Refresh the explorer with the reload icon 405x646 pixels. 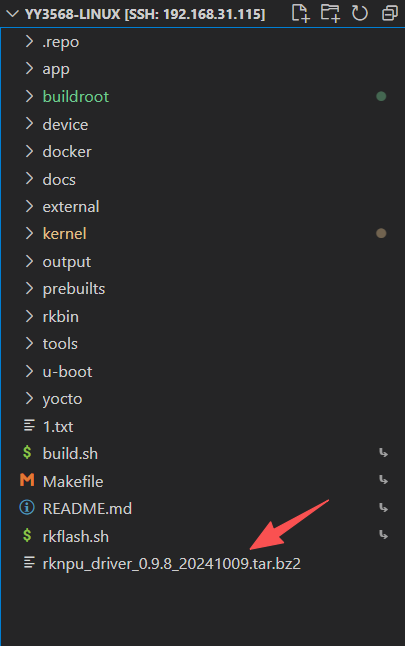[x=360, y=14]
